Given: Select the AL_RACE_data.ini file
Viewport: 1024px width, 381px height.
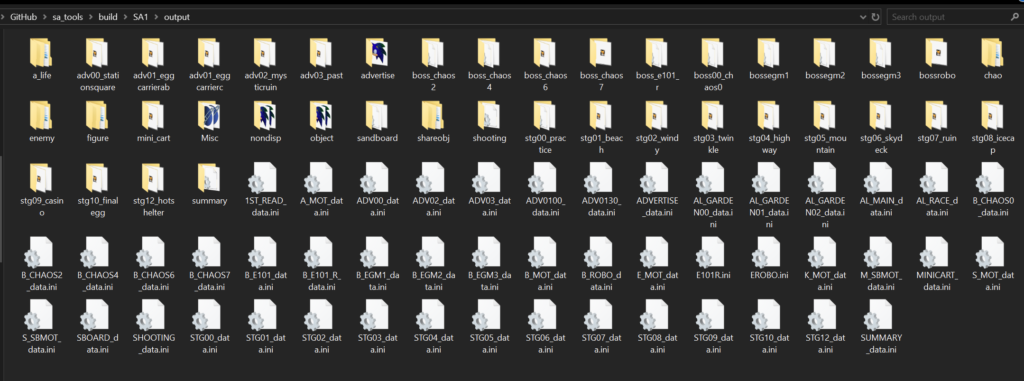Looking at the screenshot, I should pyautogui.click(x=937, y=191).
